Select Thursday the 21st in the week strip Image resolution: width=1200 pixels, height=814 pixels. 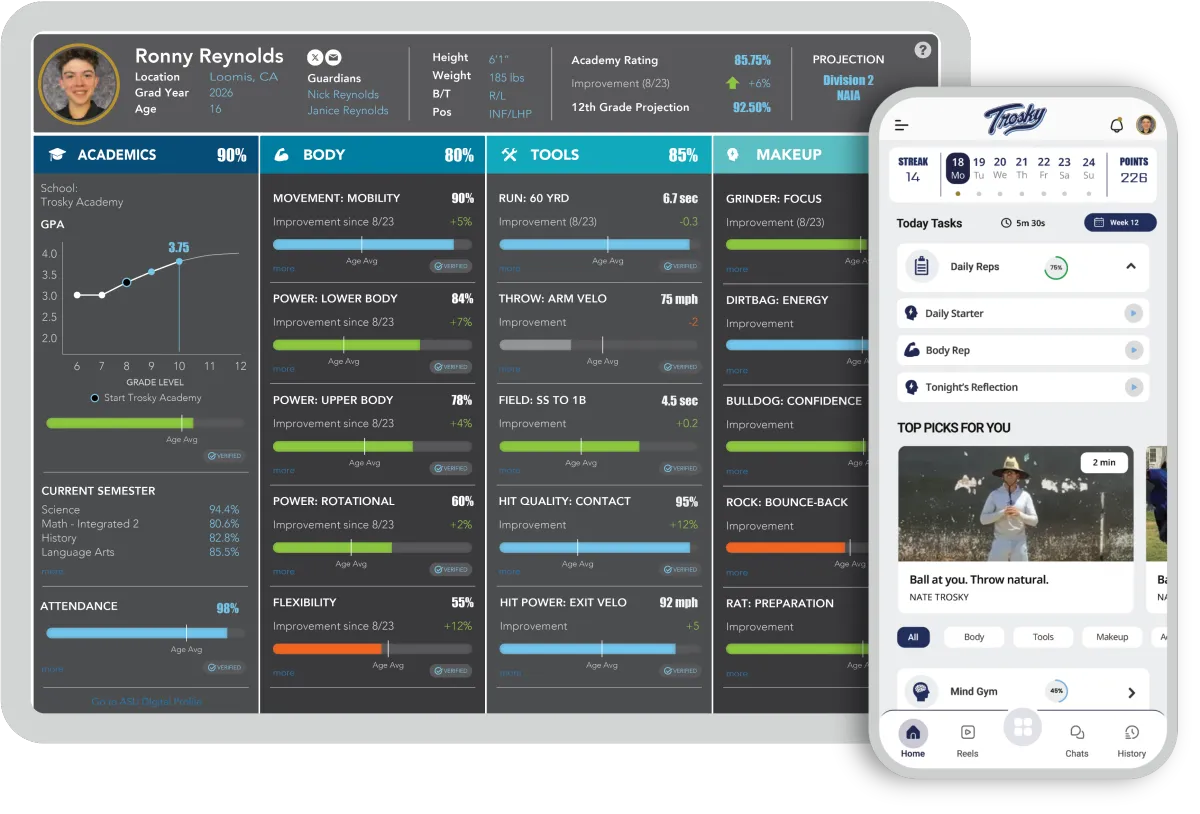[1022, 168]
